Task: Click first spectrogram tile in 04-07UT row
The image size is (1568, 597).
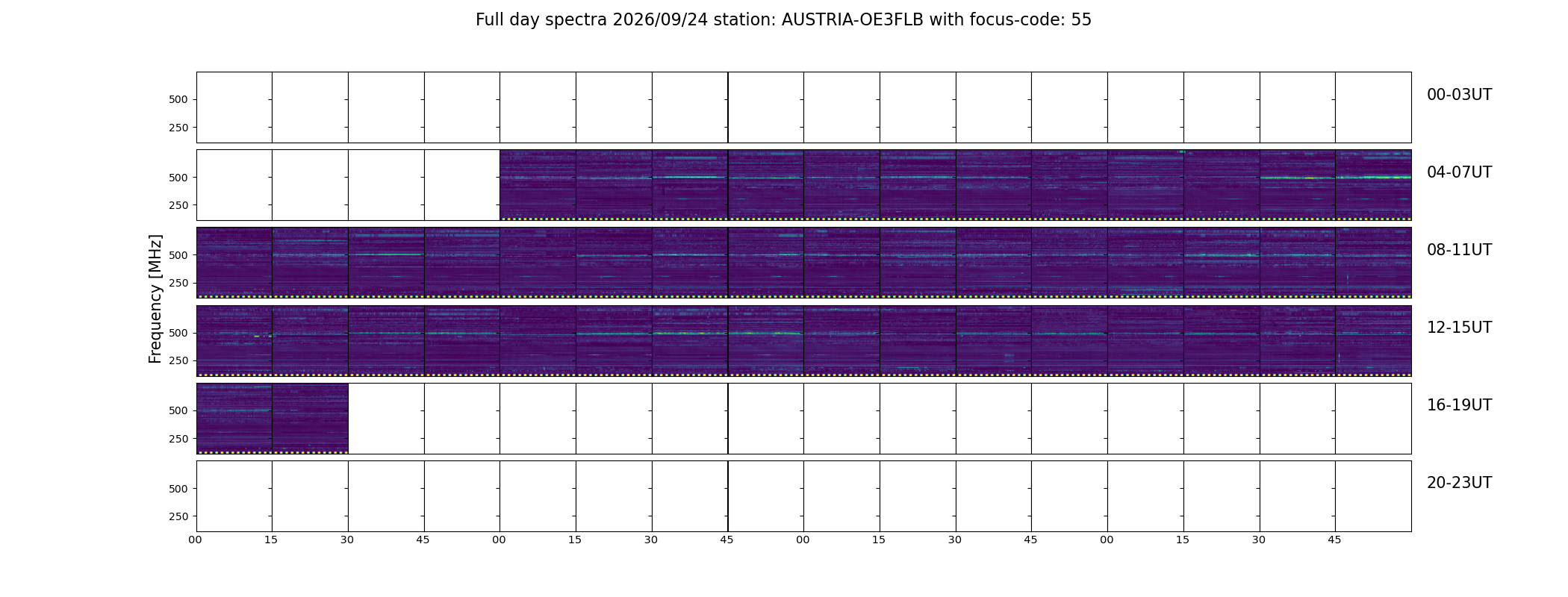Action: coord(538,185)
